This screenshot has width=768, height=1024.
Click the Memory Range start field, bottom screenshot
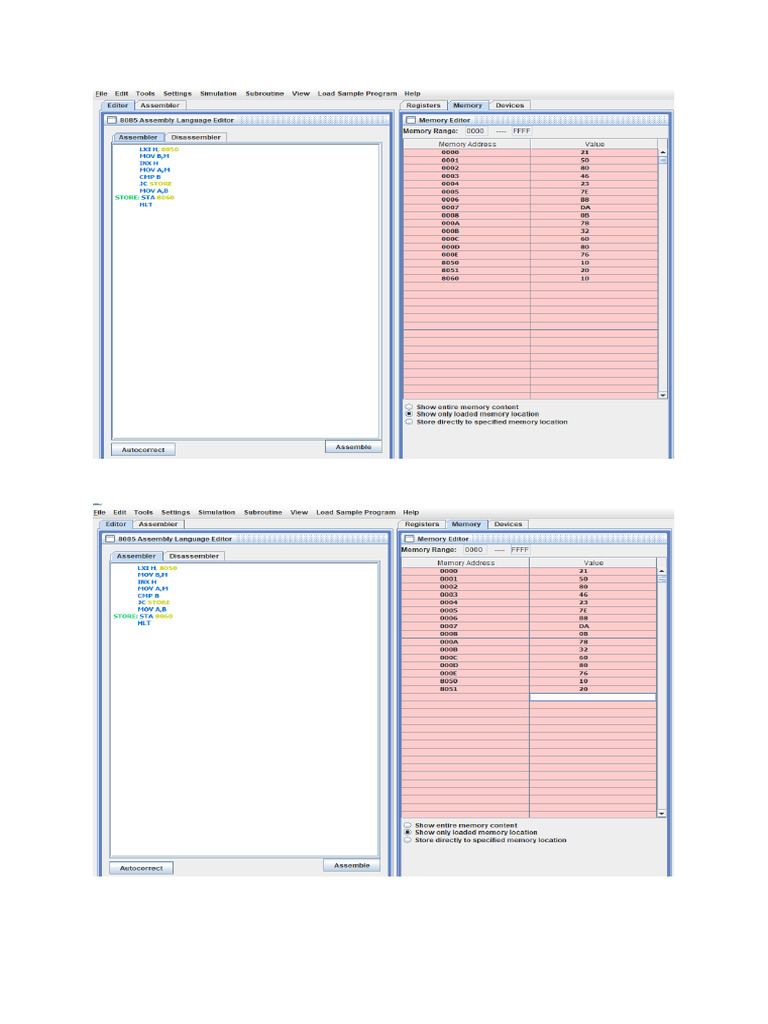click(x=474, y=549)
